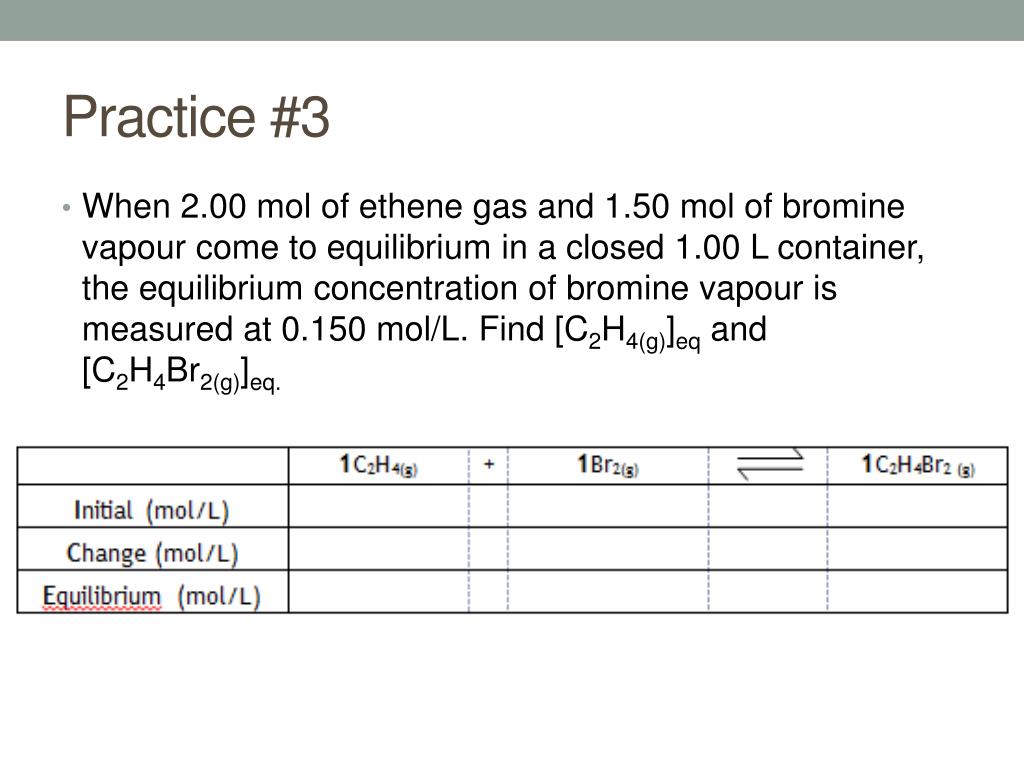
Task: Click the Equilibrium cell under C2H4Br2 column
Action: point(918,592)
